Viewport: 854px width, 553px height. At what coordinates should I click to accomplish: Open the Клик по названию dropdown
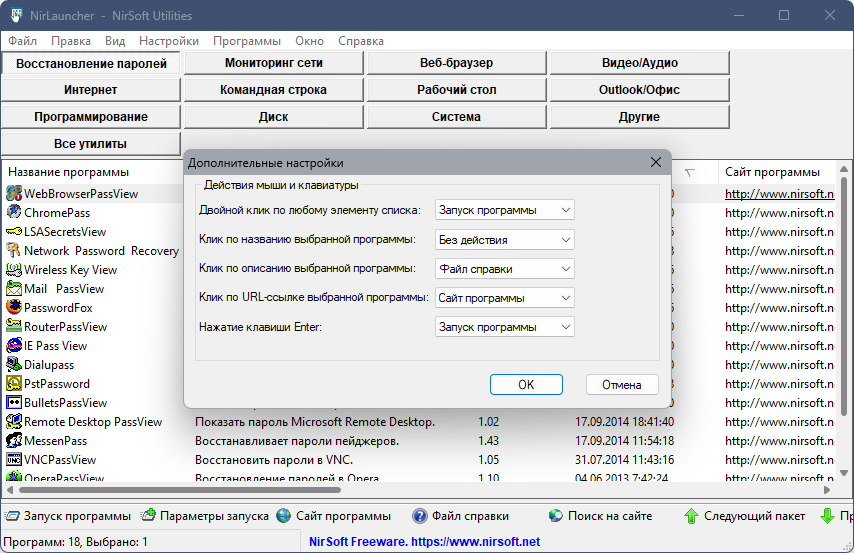click(504, 240)
